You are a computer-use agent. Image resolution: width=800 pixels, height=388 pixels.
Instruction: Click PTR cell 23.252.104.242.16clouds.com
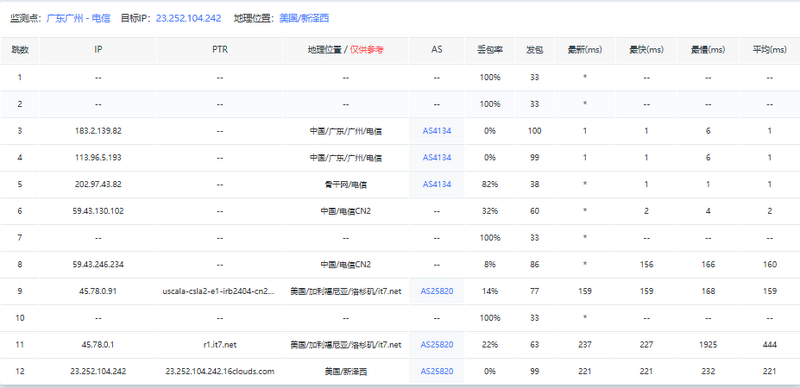pos(219,371)
